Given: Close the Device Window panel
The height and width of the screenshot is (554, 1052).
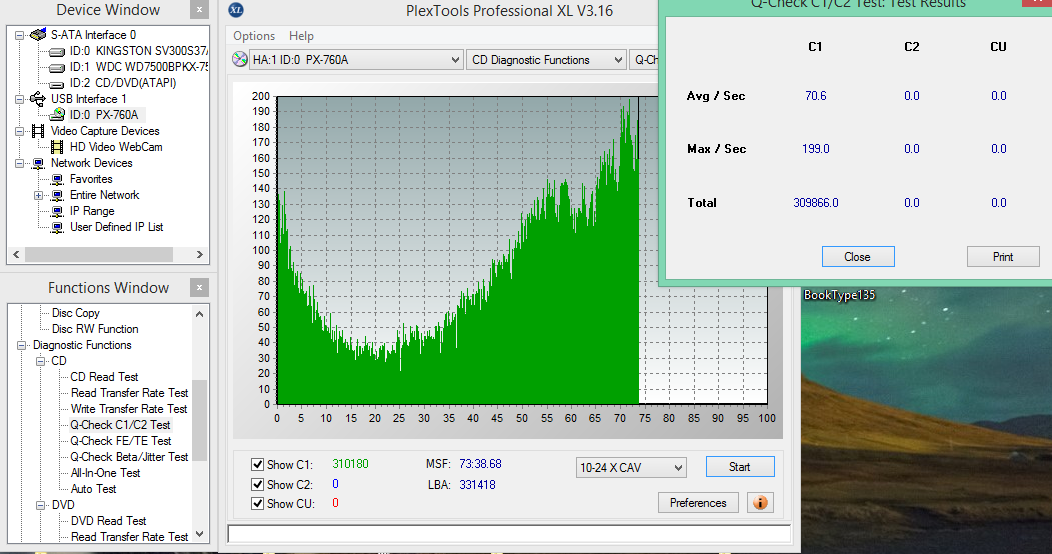Looking at the screenshot, I should (199, 10).
